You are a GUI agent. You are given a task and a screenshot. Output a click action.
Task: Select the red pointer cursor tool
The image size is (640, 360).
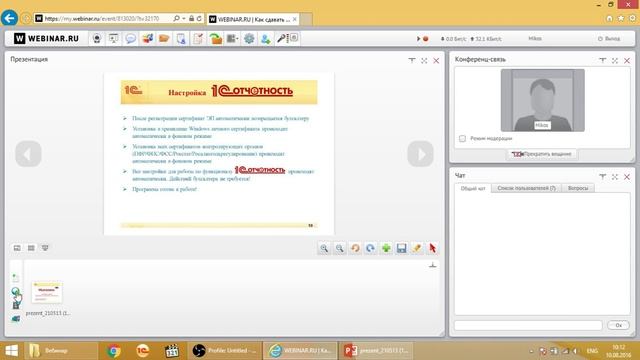coord(432,248)
